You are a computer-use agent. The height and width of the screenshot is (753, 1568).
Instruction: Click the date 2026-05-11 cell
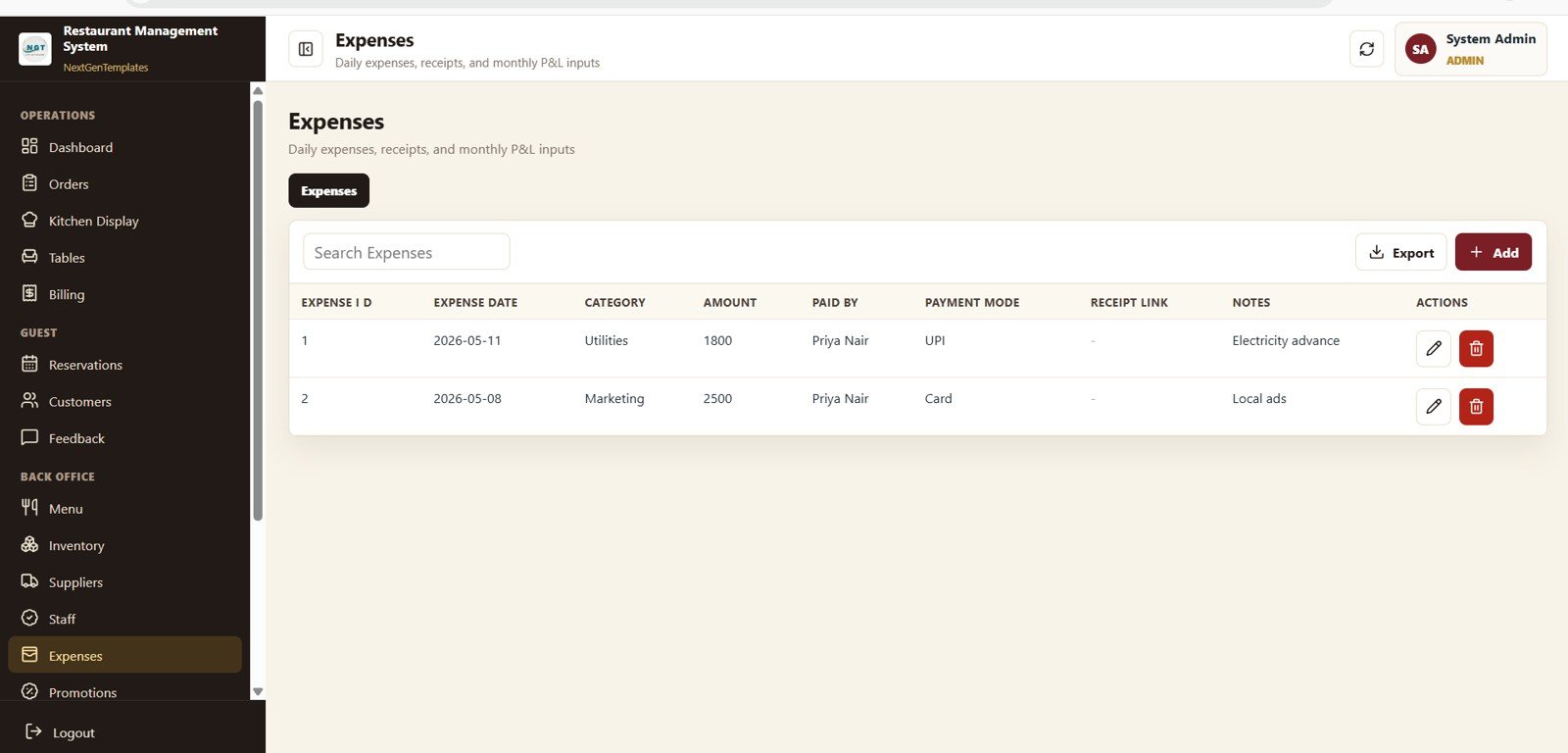point(466,340)
